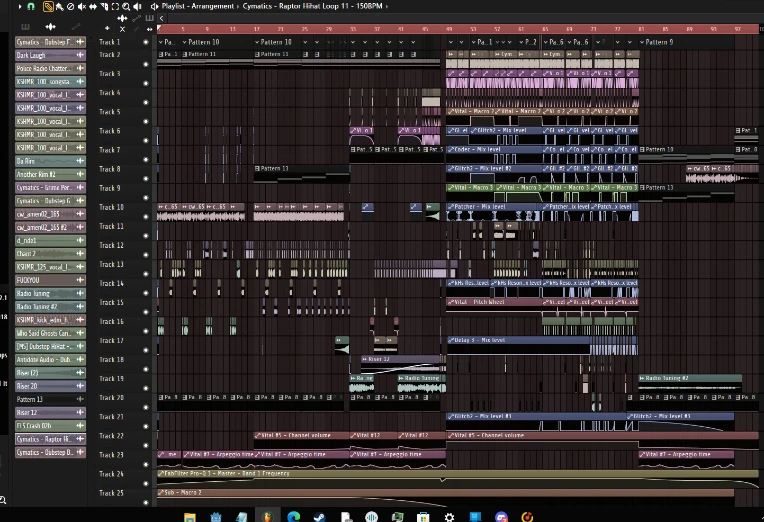The image size is (764, 522).
Task: Select Another Rim #2 picker item
Action: pos(50,174)
